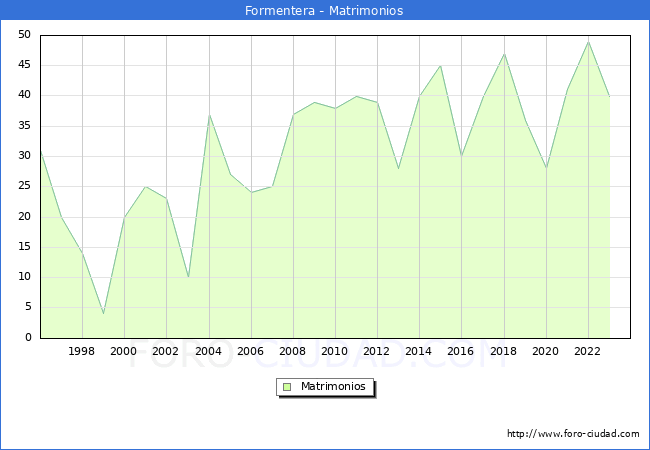Click the y-axis value 10
650x450 pixels.
[x=25, y=277]
